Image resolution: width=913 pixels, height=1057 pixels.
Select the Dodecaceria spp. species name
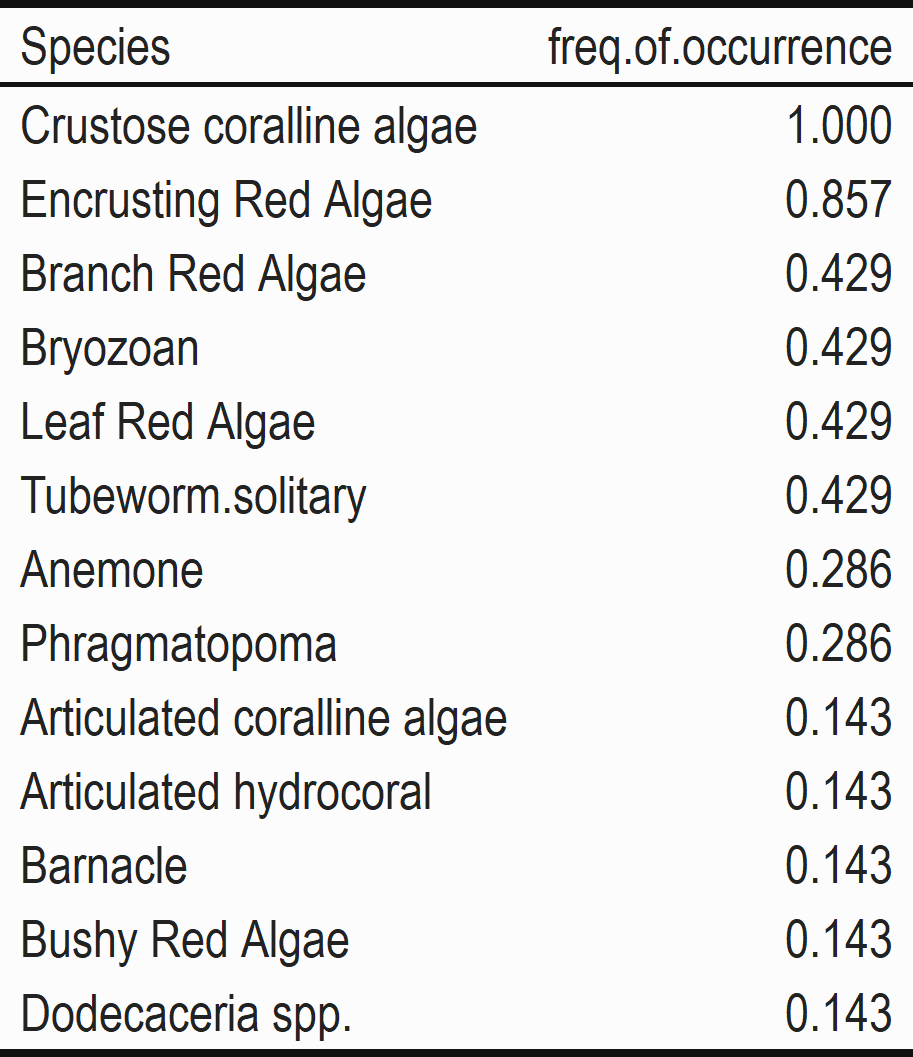[x=186, y=1014]
